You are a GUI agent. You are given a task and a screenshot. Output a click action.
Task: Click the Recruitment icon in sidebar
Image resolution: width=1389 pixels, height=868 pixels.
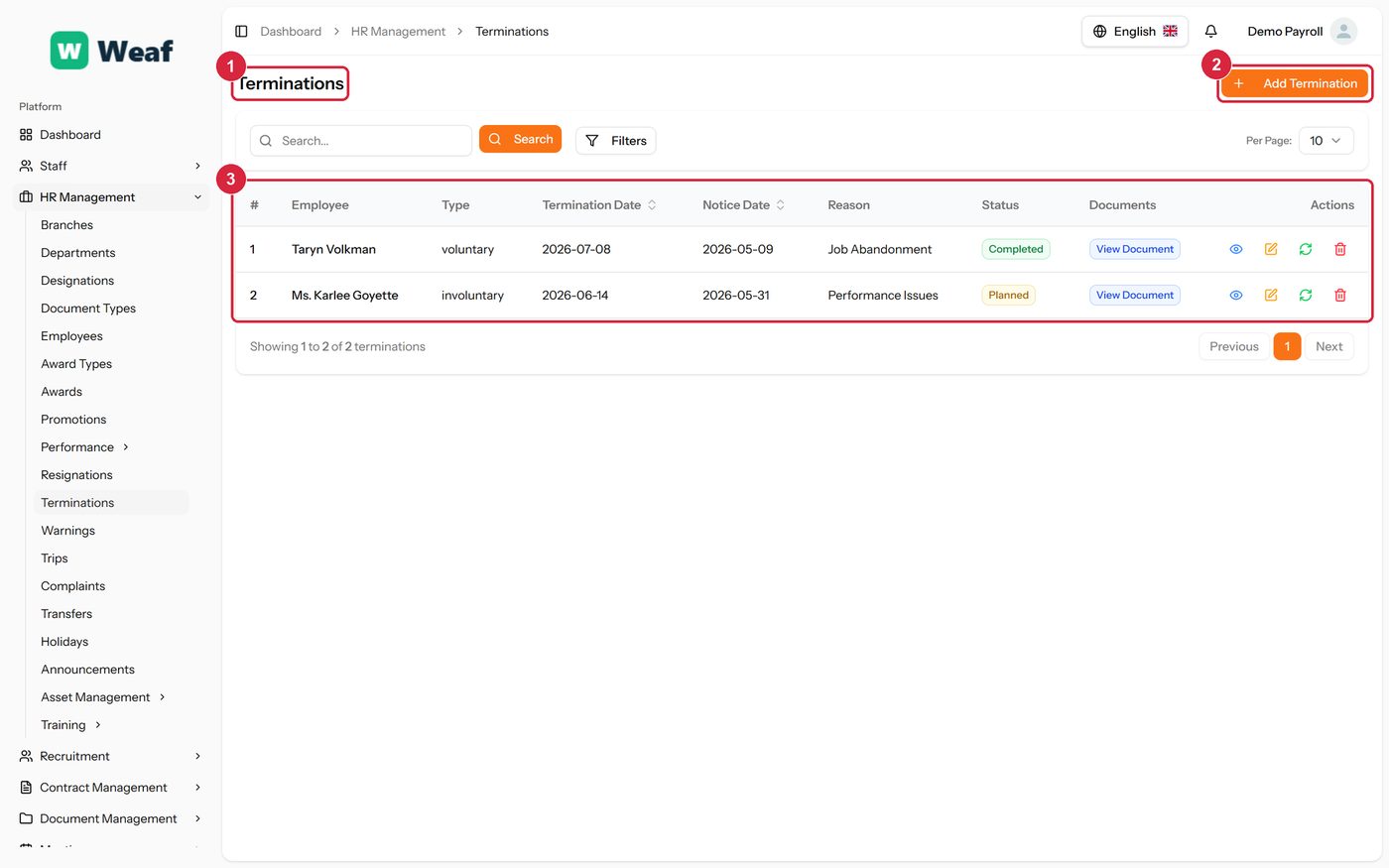pos(26,756)
